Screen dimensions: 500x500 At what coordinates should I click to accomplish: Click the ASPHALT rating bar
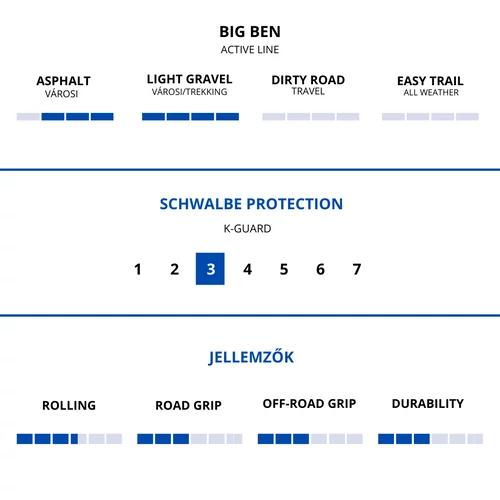[x=65, y=116]
